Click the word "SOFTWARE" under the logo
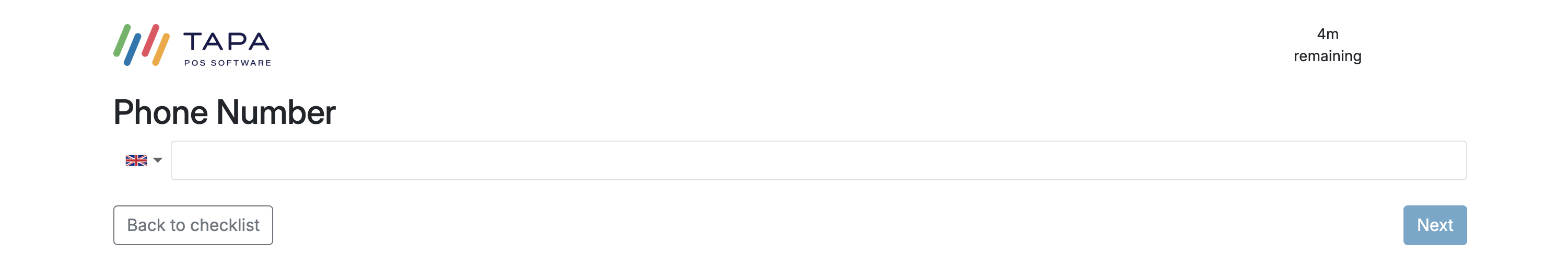This screenshot has height=277, width=1568. pos(240,63)
